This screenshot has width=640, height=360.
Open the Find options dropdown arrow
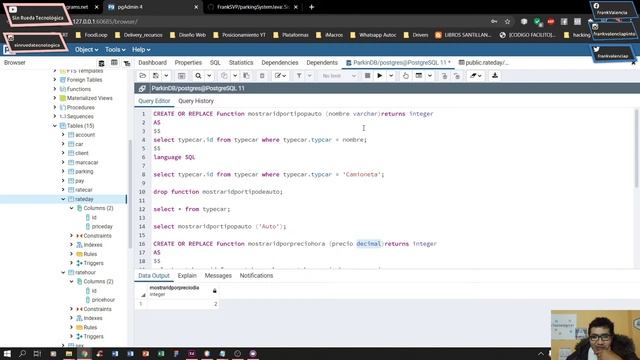[x=209, y=76]
